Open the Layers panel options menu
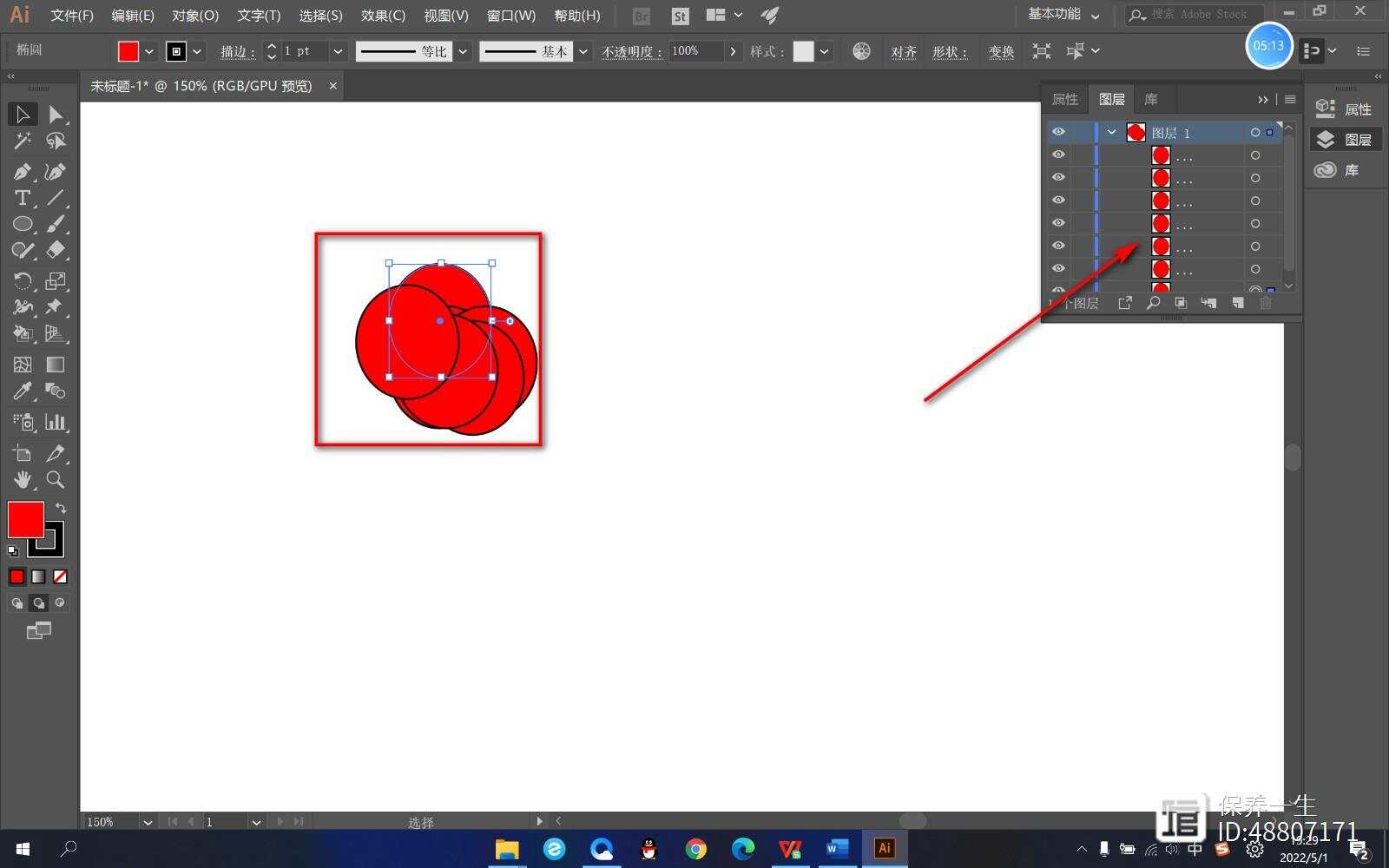 1290,100
